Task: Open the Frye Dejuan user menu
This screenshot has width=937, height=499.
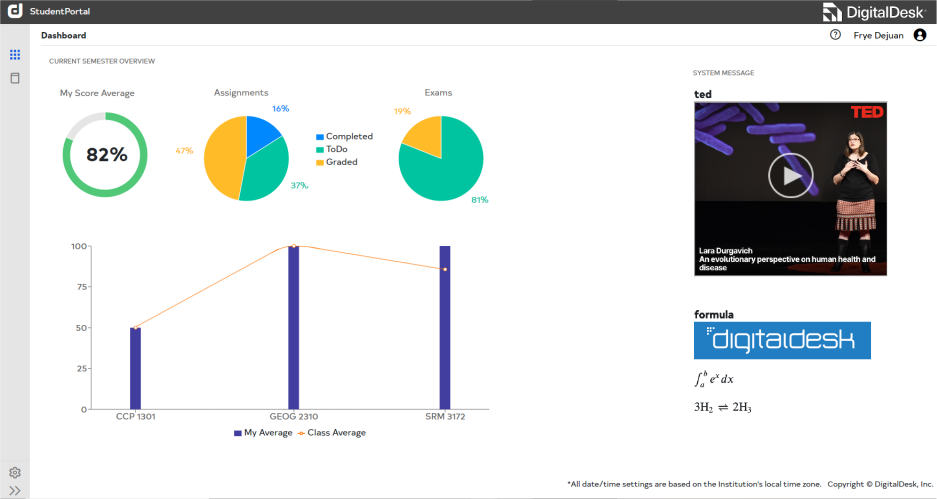Action: [876, 35]
